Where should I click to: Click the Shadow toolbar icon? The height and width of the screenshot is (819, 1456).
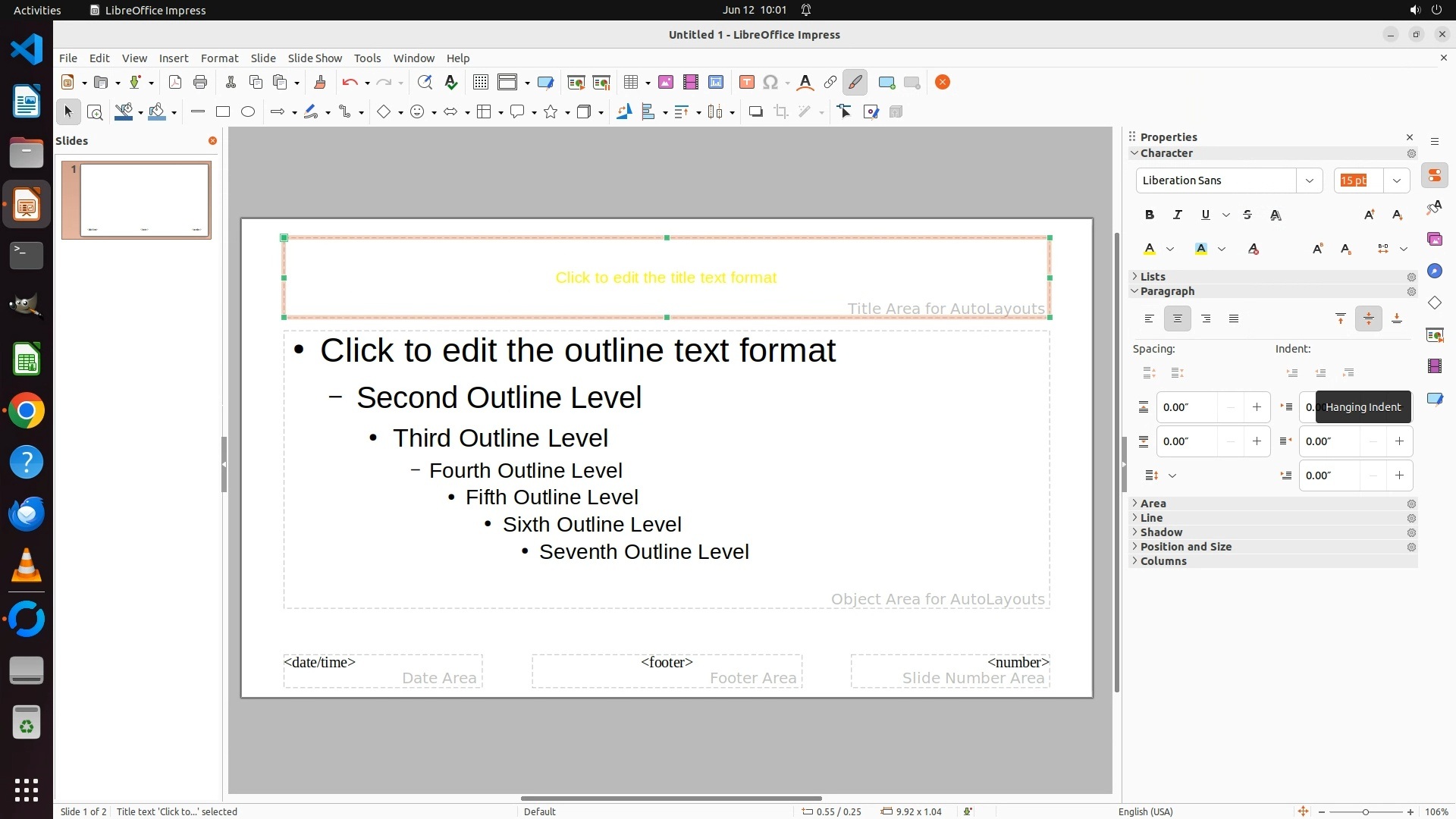pos(755,112)
